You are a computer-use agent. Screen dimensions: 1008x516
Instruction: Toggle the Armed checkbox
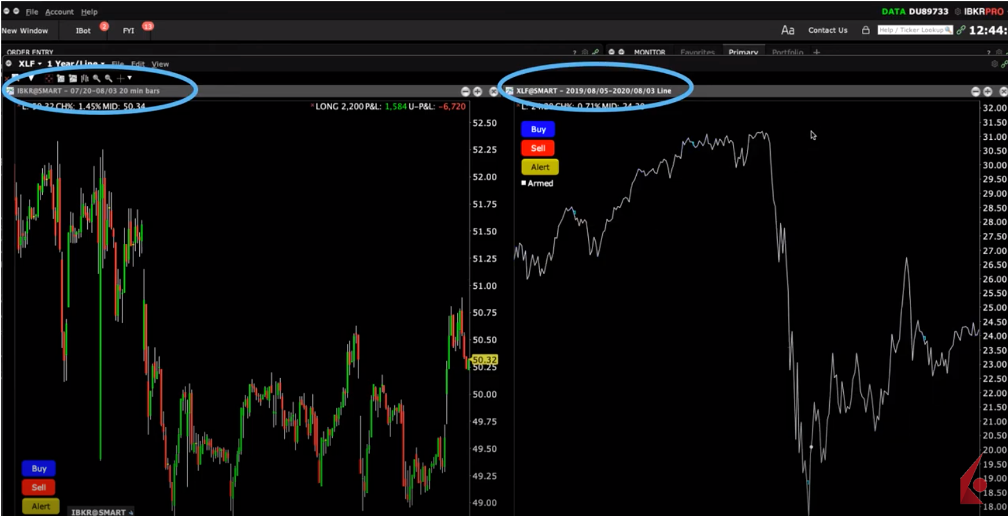coord(523,183)
